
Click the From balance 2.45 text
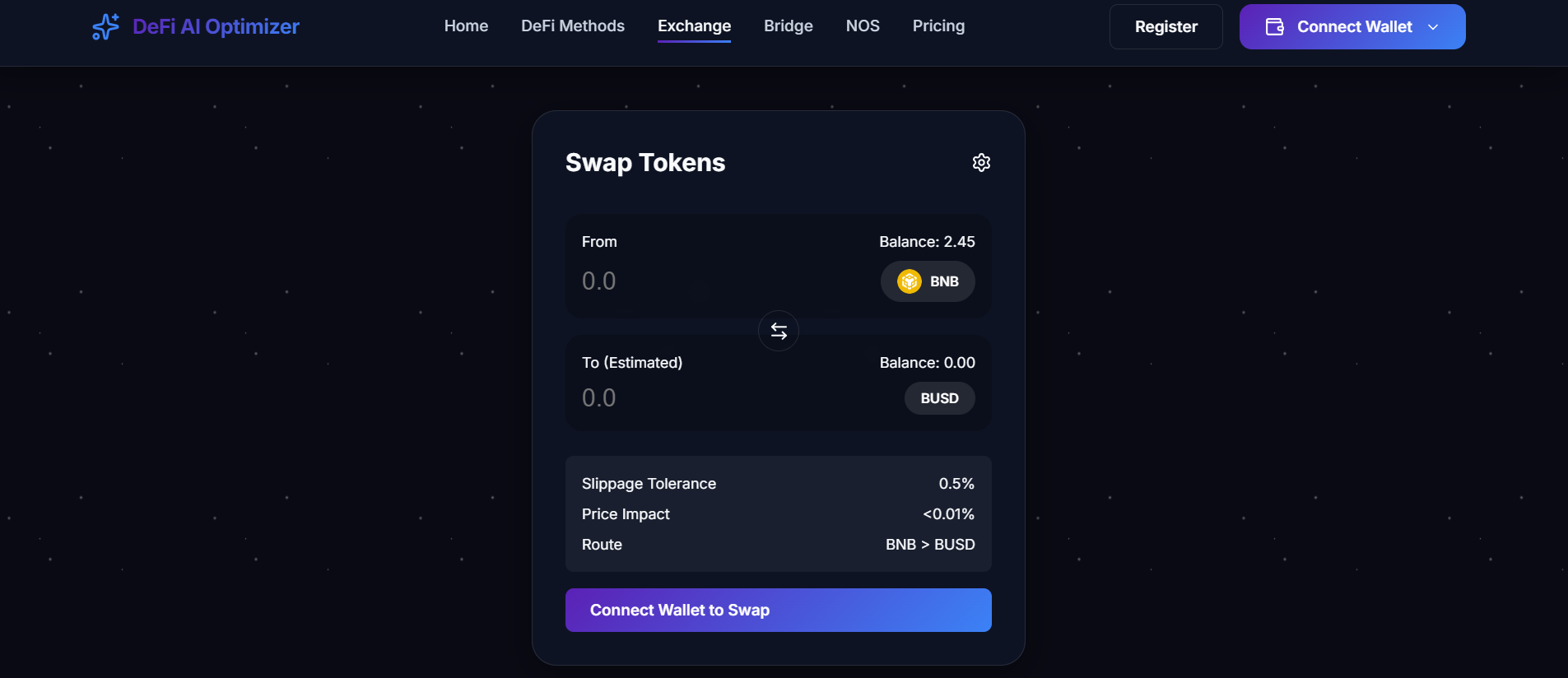(x=927, y=242)
